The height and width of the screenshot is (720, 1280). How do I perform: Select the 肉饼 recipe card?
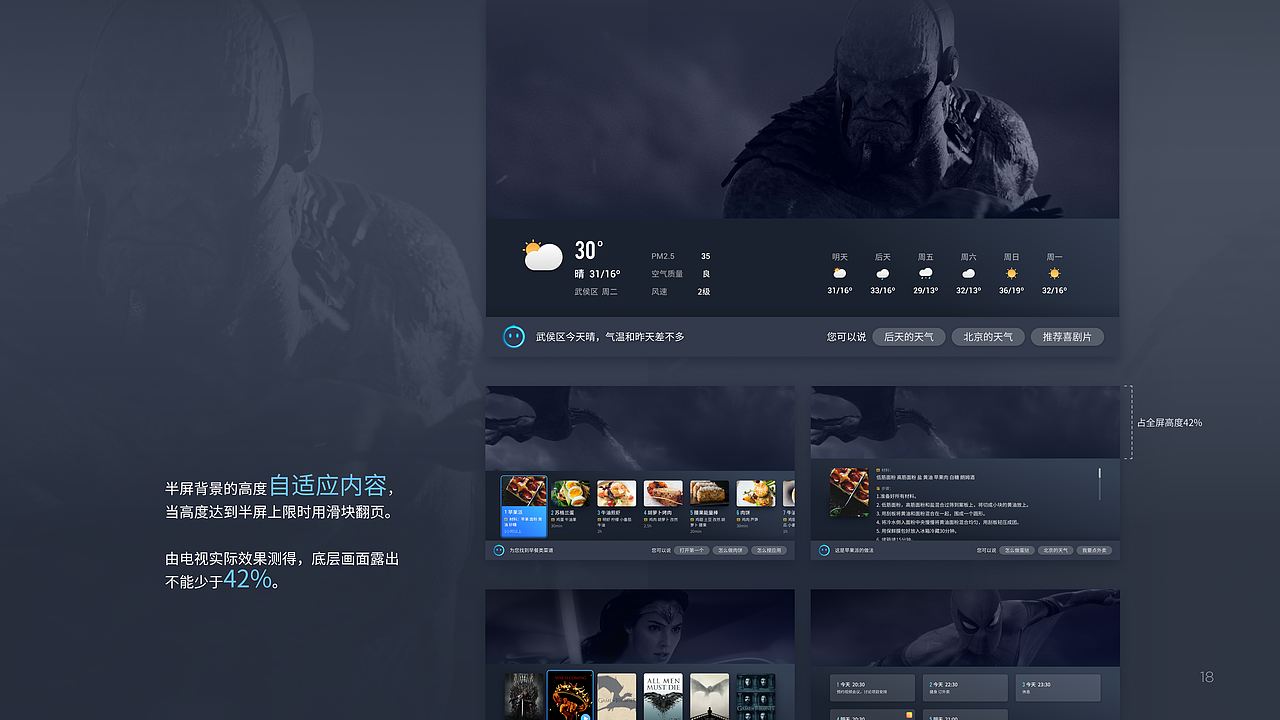[x=756, y=506]
